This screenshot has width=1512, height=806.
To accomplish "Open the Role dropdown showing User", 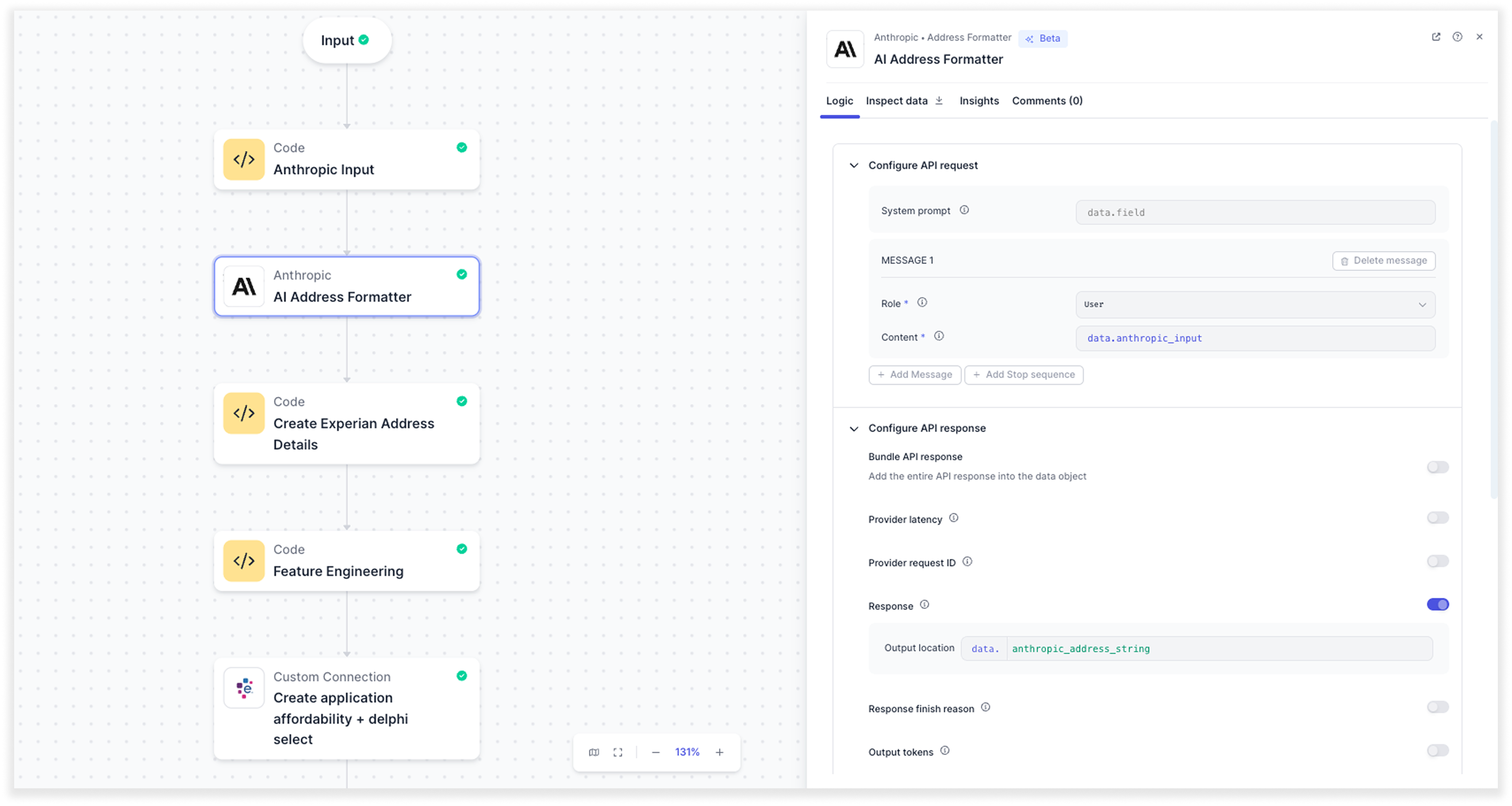I will point(1255,304).
